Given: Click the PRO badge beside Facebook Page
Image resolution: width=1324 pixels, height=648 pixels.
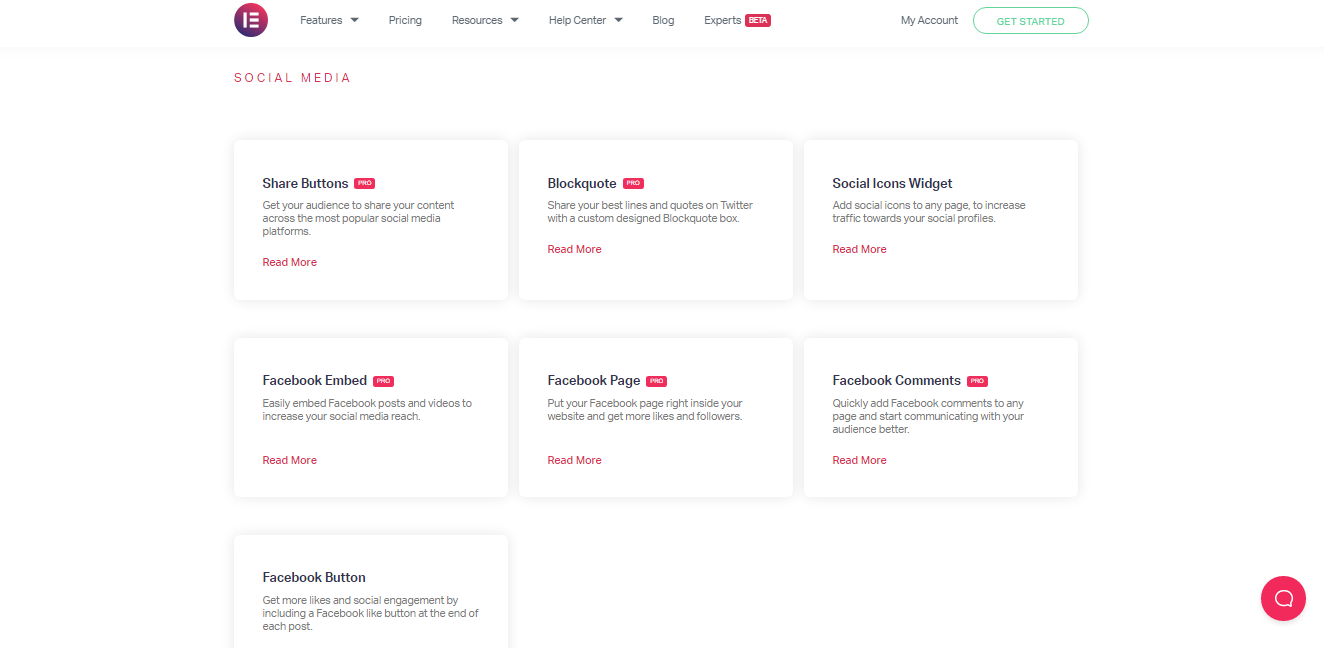Looking at the screenshot, I should pyautogui.click(x=656, y=381).
